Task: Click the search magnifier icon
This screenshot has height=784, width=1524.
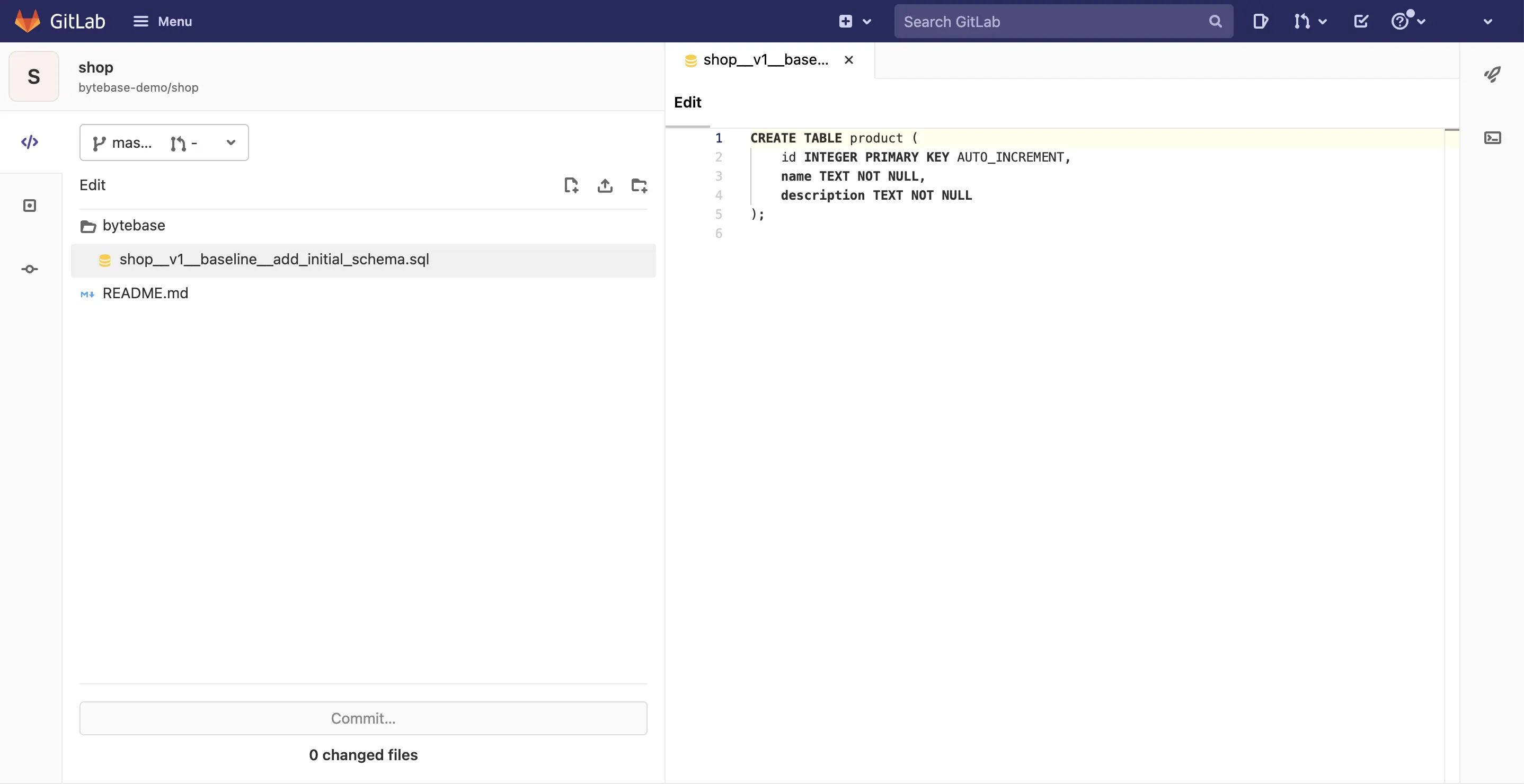Action: pyautogui.click(x=1215, y=21)
